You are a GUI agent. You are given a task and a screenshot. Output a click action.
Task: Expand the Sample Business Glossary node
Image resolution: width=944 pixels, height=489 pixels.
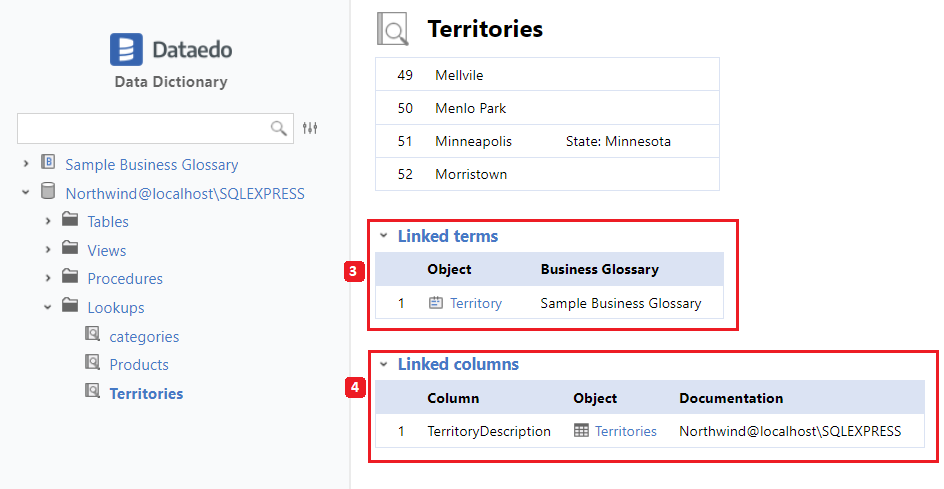coord(25,164)
